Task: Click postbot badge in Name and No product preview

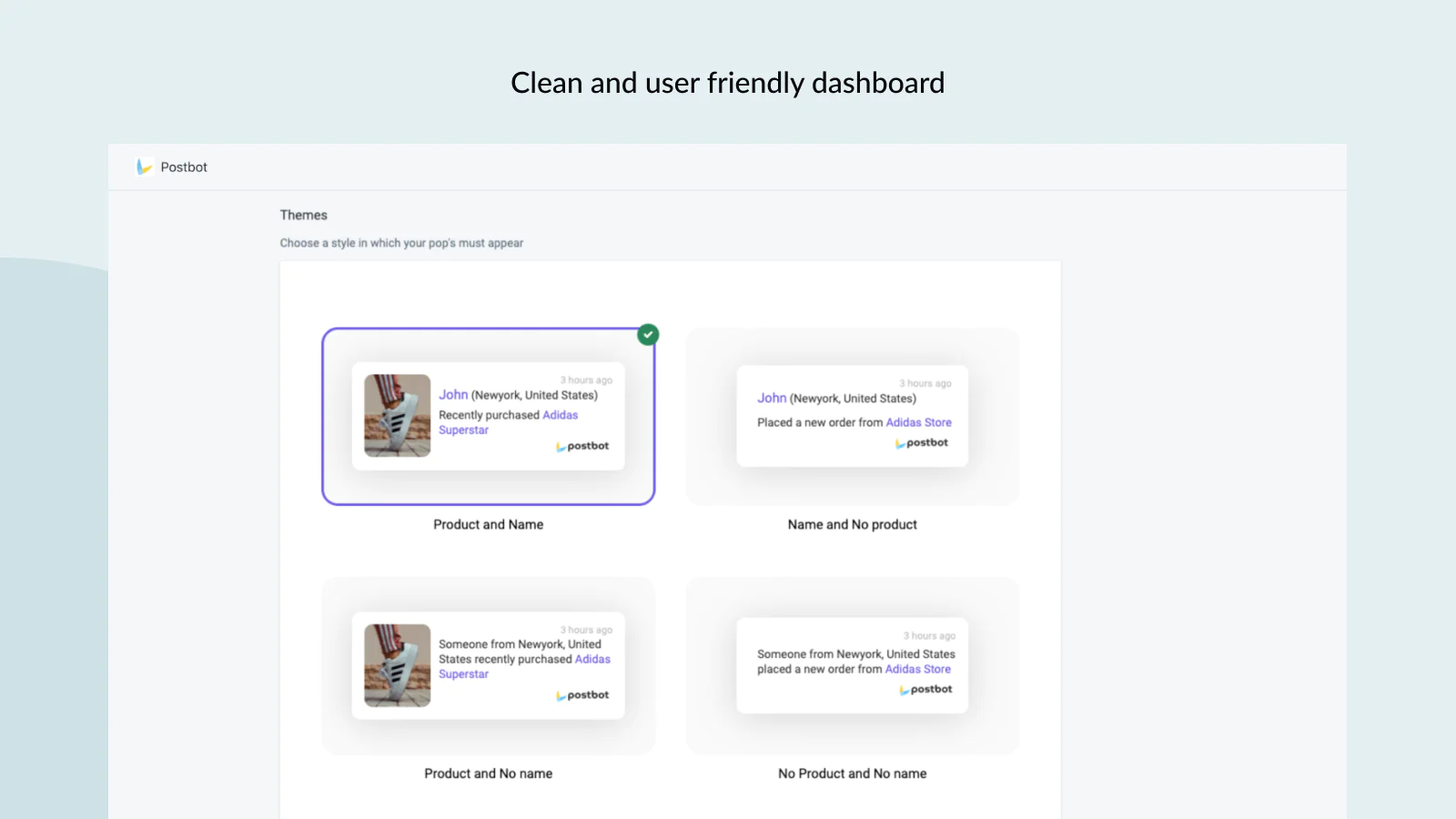Action: 922,443
